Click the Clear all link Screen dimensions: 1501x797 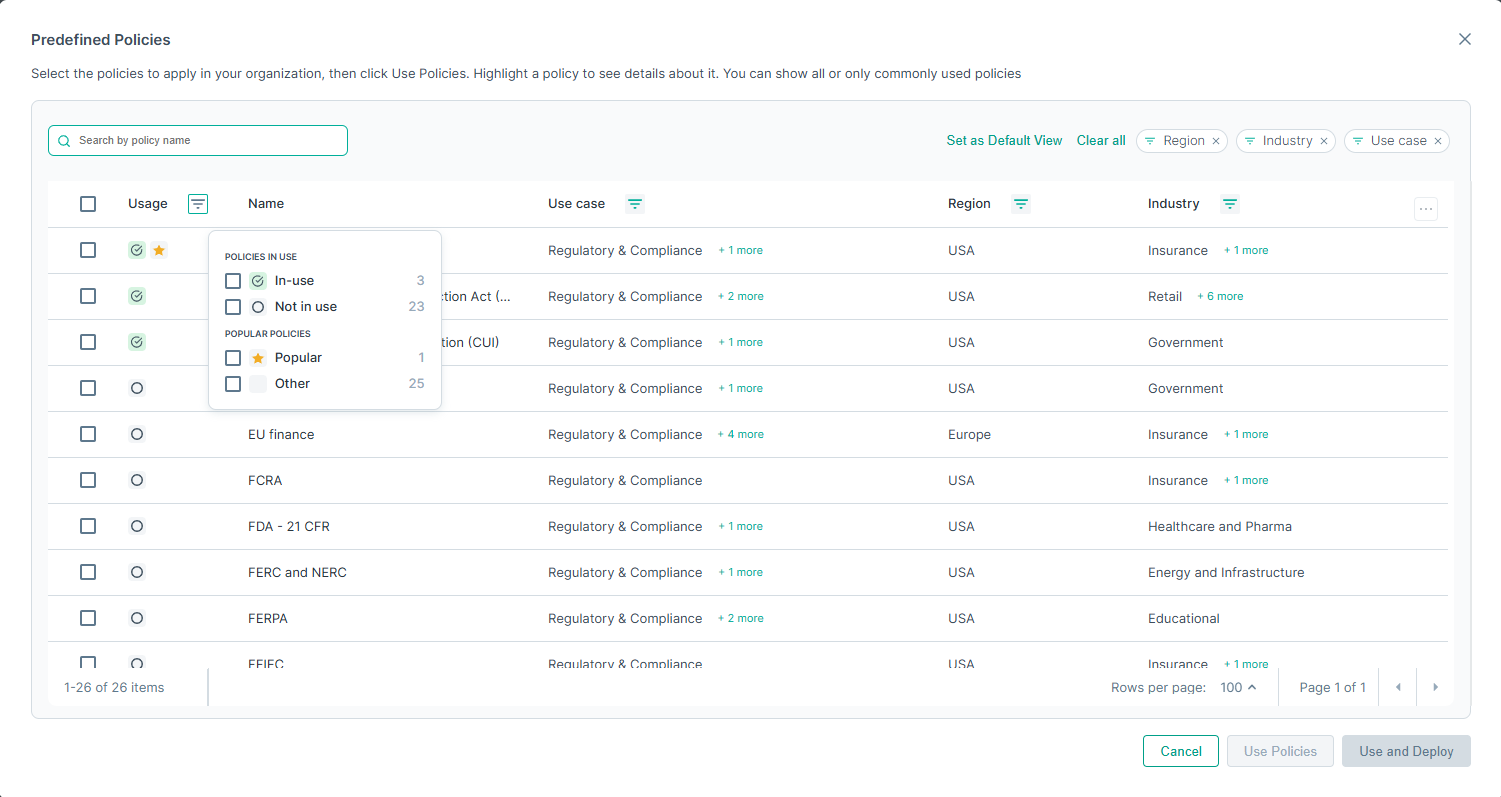click(1101, 141)
